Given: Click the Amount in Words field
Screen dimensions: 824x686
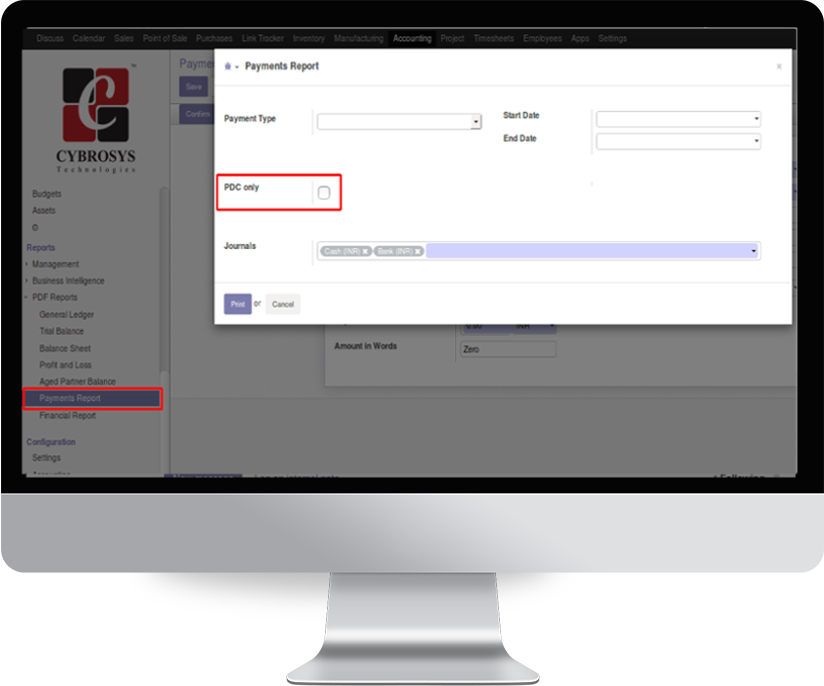Looking at the screenshot, I should coord(508,349).
